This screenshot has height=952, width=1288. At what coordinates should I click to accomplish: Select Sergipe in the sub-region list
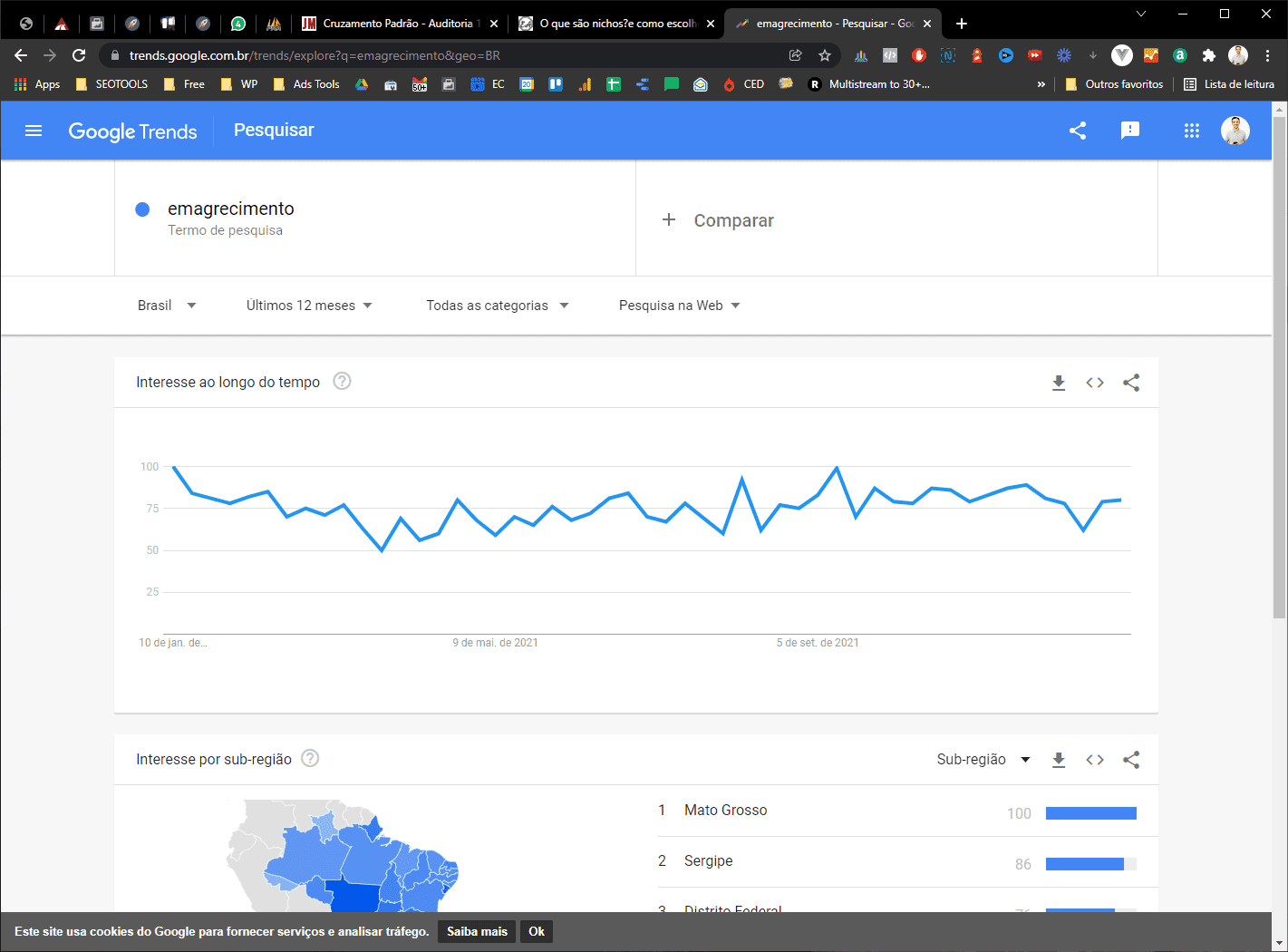pyautogui.click(x=708, y=861)
